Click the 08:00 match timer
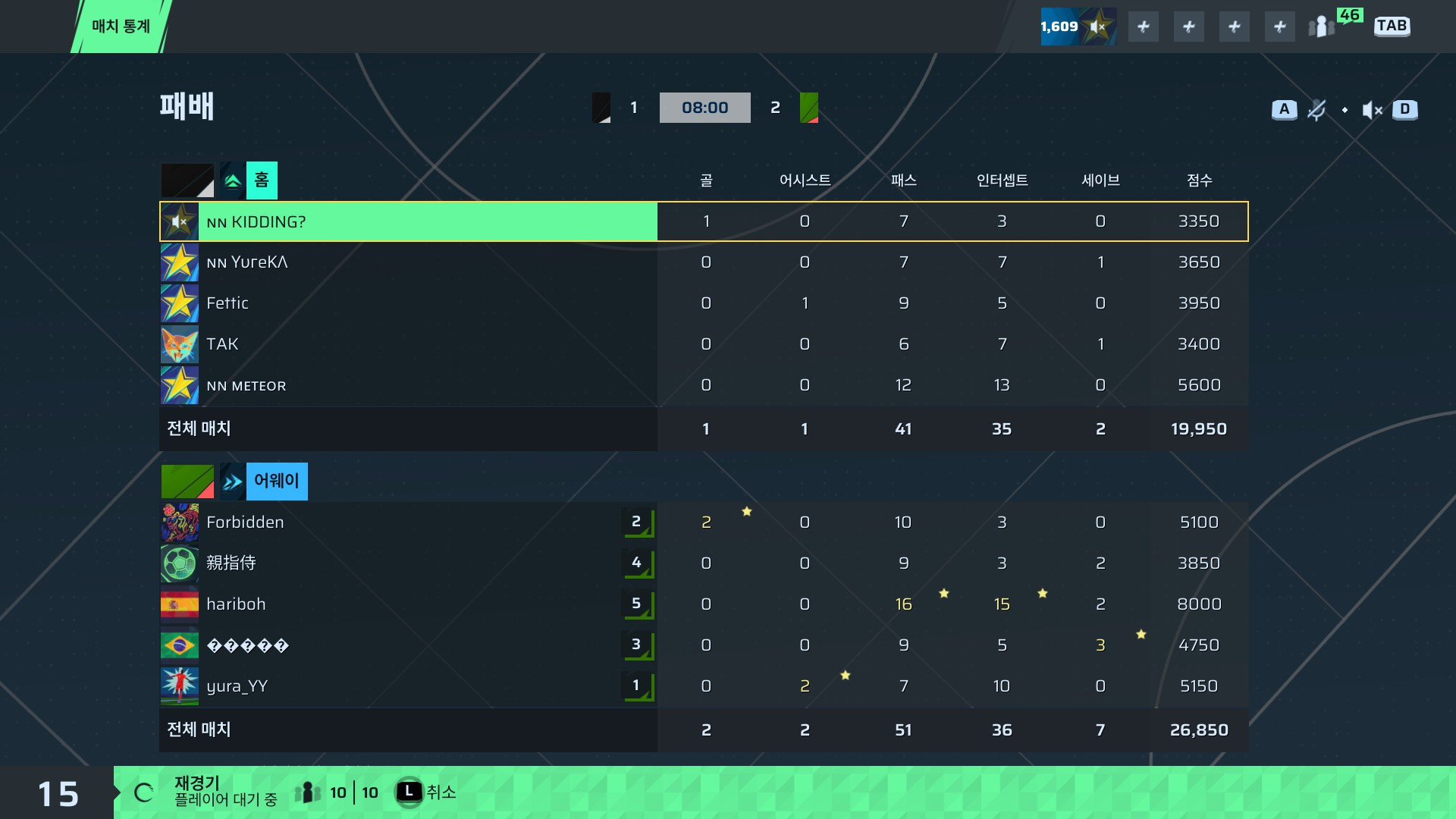Screen dimensions: 1456x819 click(x=705, y=108)
